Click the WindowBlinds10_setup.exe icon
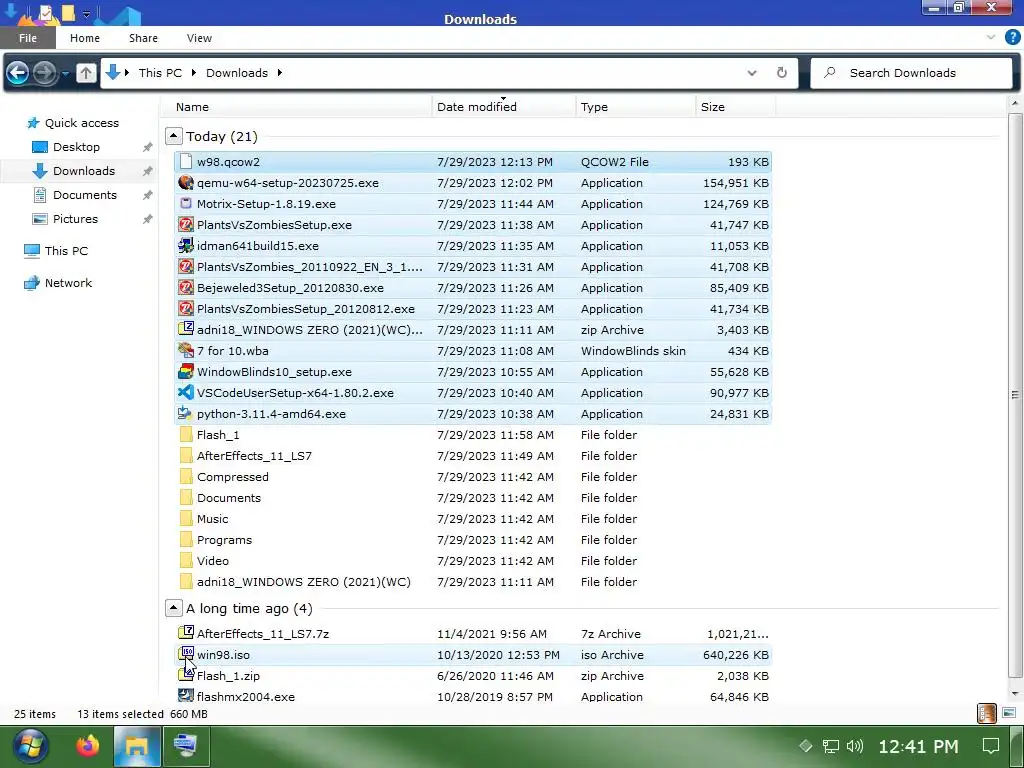The height and width of the screenshot is (768, 1024). point(185,372)
